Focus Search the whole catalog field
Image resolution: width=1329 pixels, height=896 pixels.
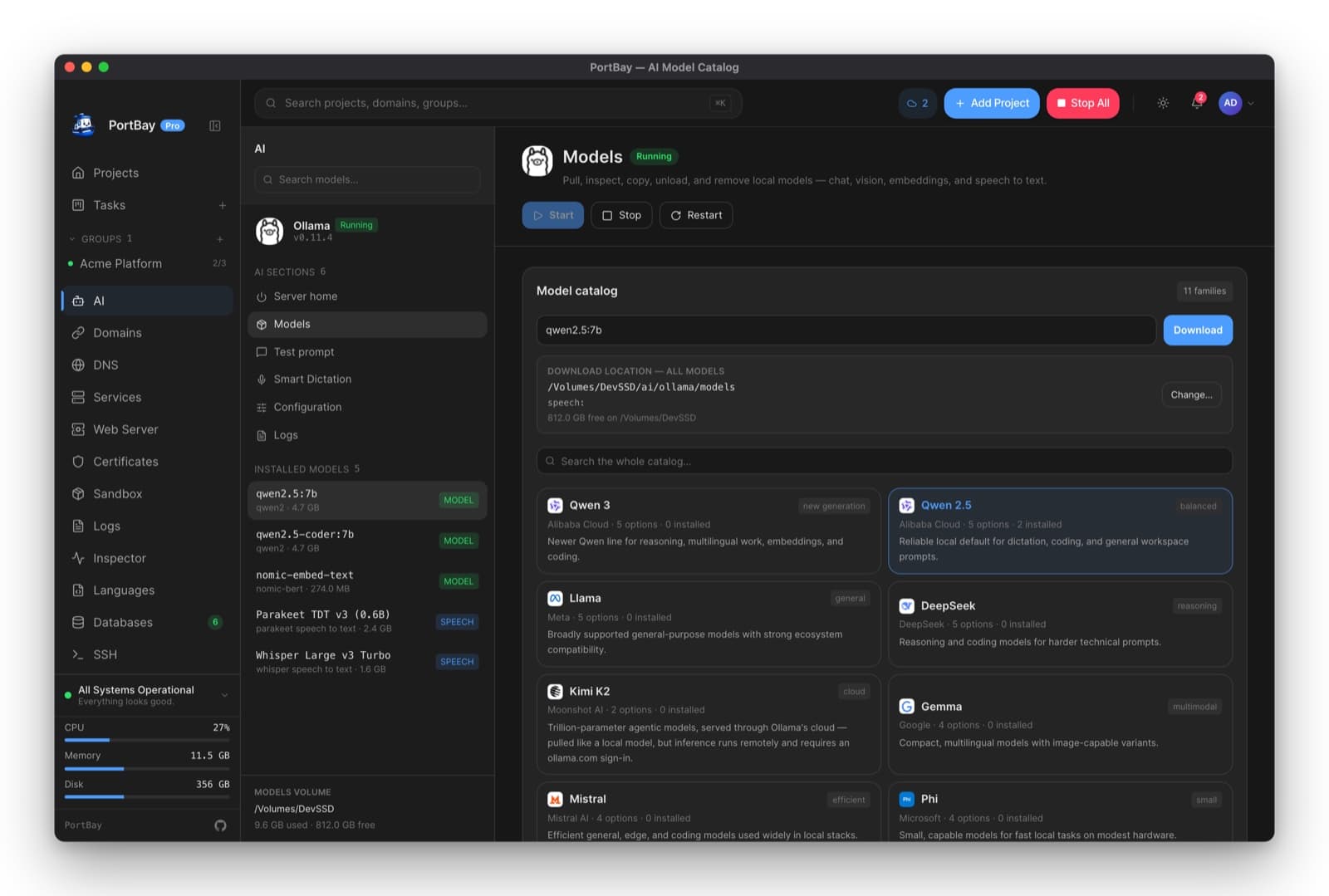[x=884, y=462]
